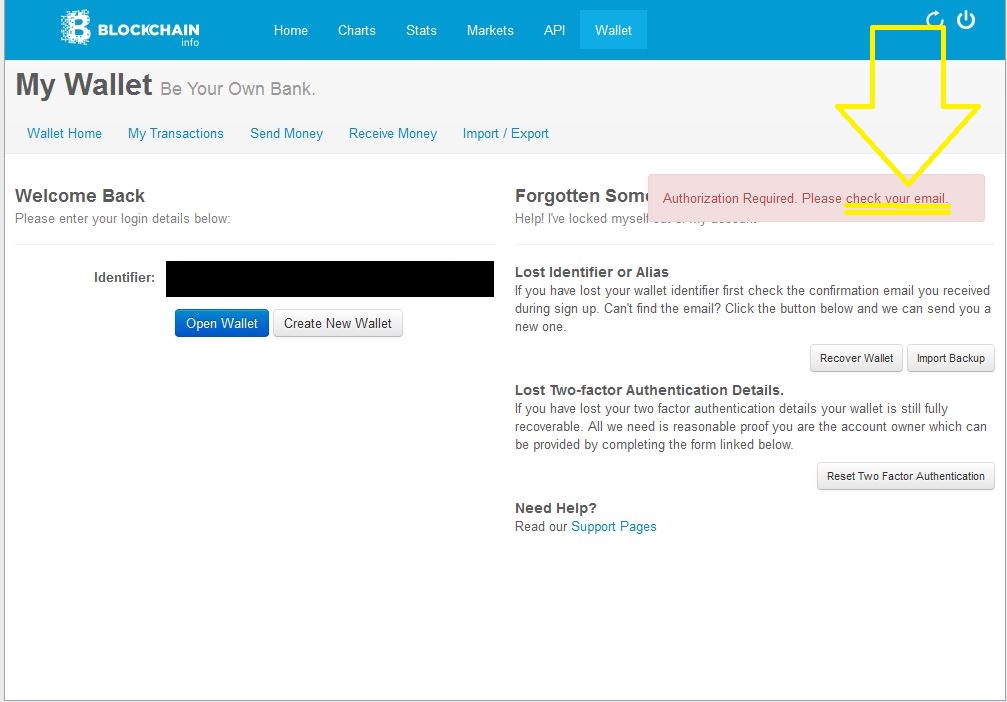Click the power logout icon

tap(966, 20)
